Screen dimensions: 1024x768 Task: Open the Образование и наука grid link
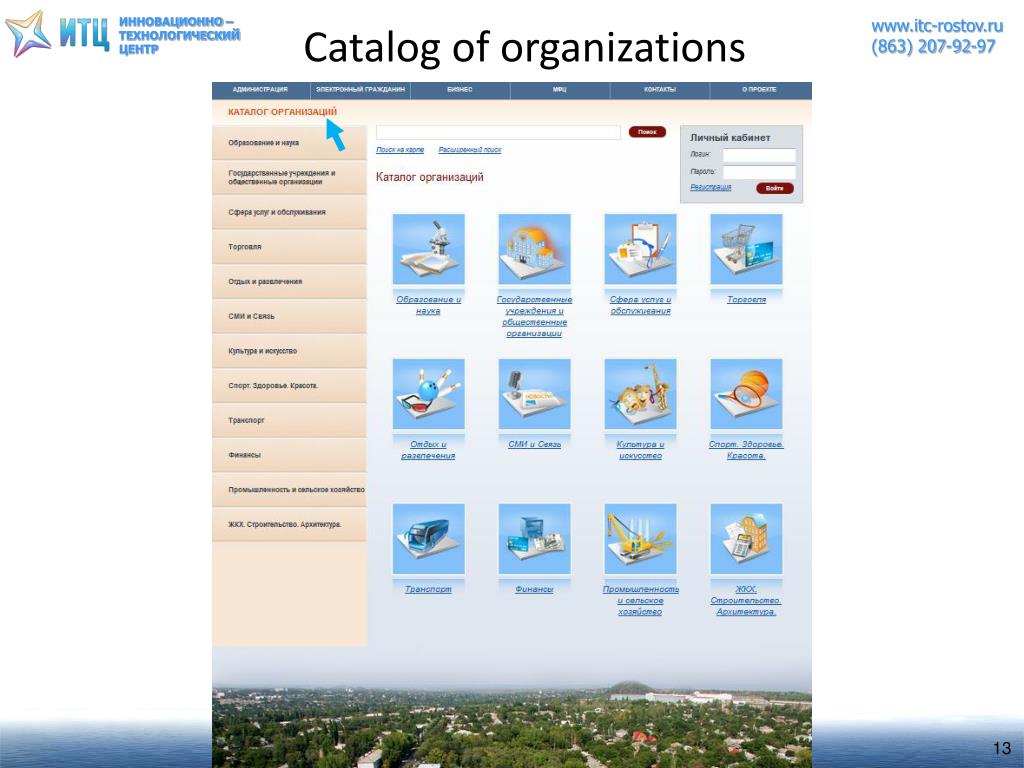coord(428,305)
